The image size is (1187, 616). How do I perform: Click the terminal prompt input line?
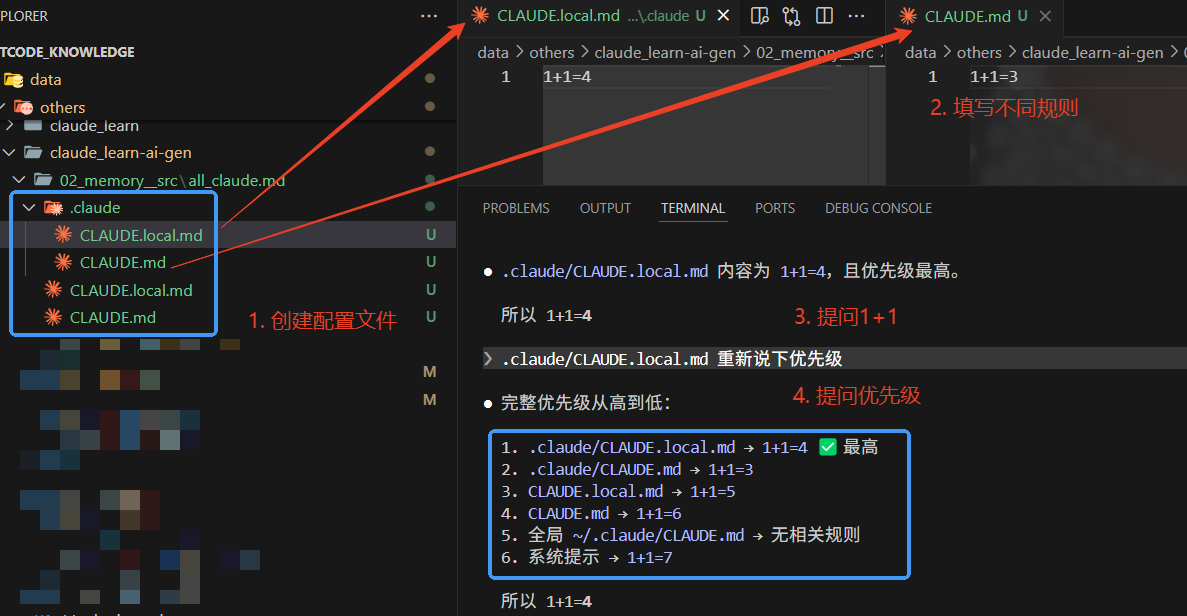tap(833, 359)
